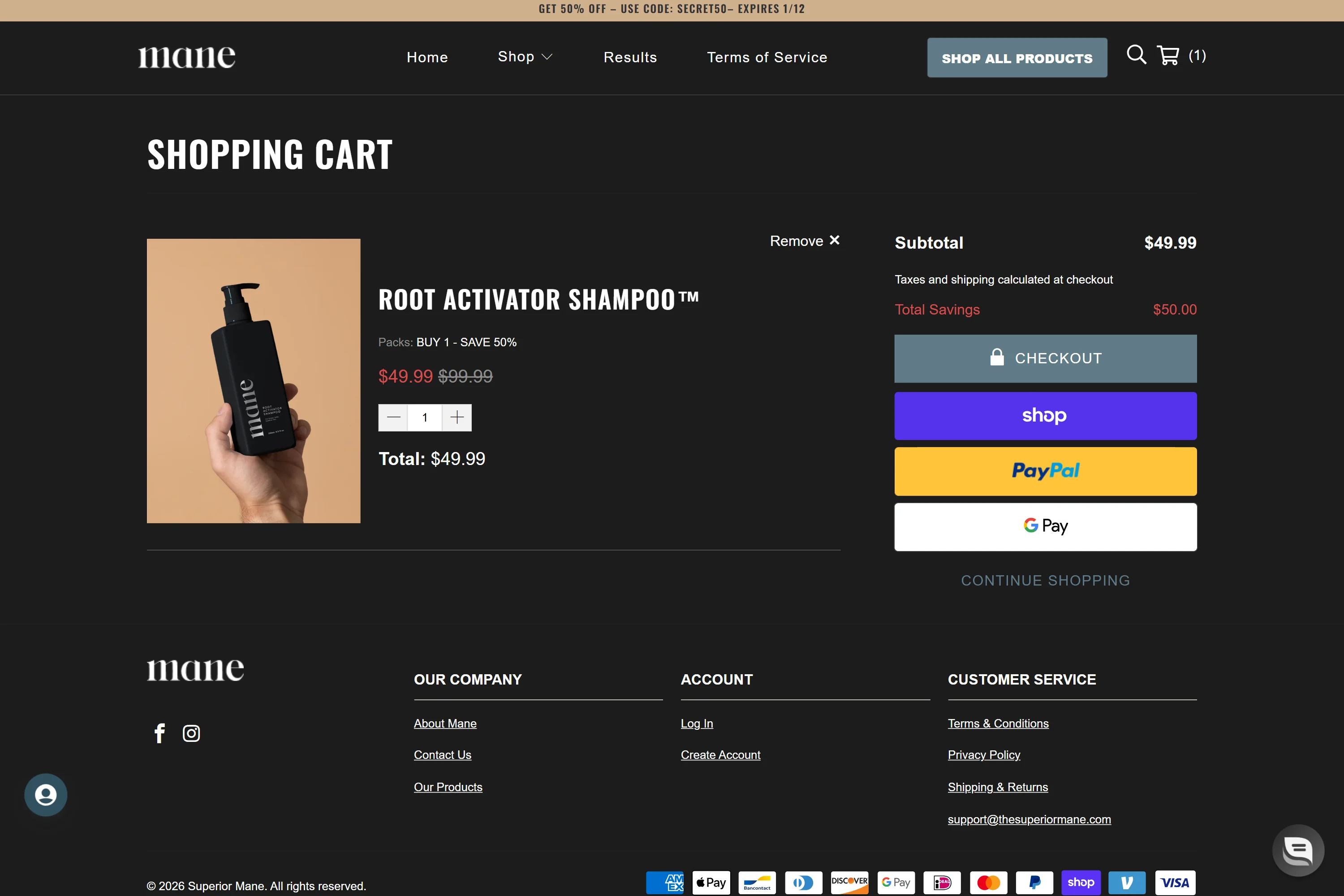
Task: Open the live chat bubble widget
Action: pyautogui.click(x=1298, y=850)
